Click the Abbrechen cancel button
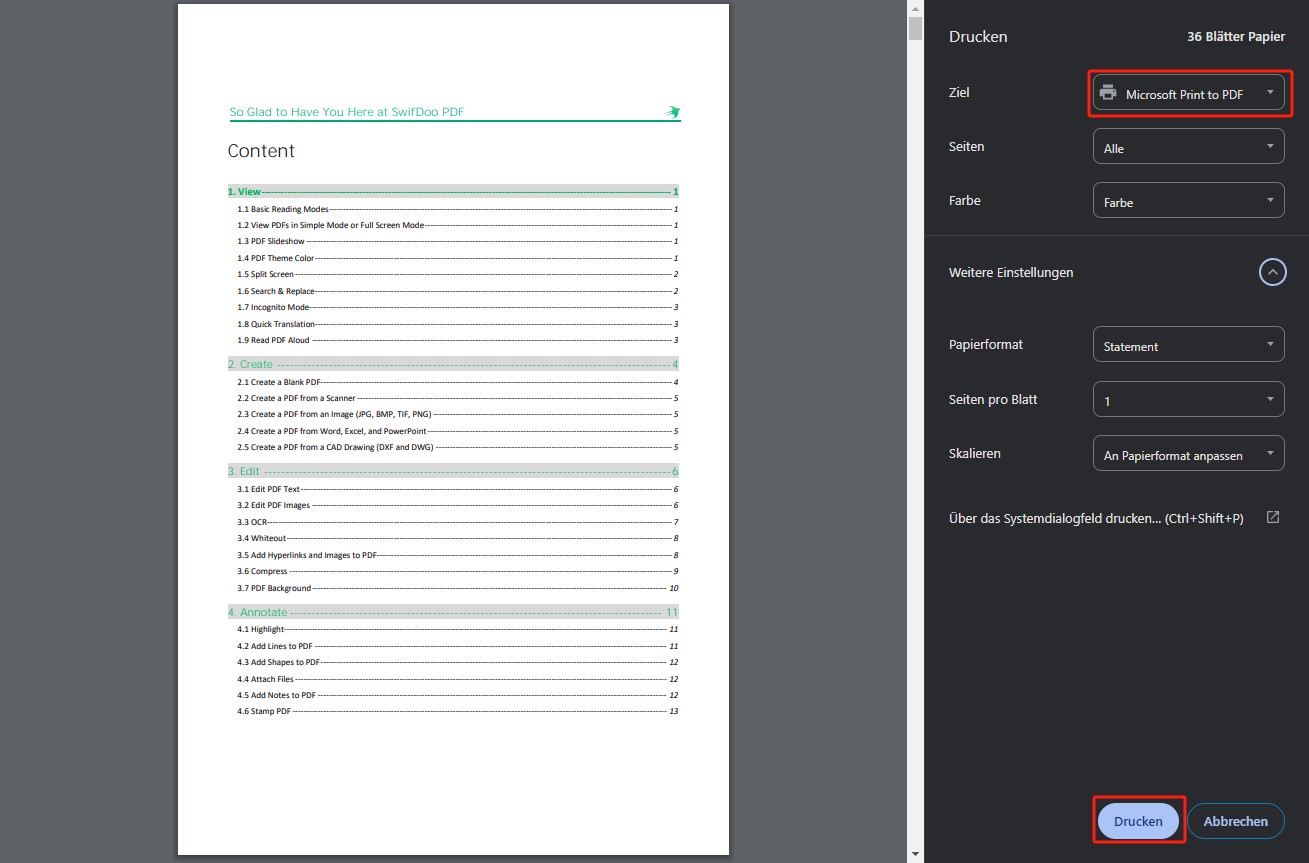Screen dimensions: 1309x863 click(x=1235, y=821)
